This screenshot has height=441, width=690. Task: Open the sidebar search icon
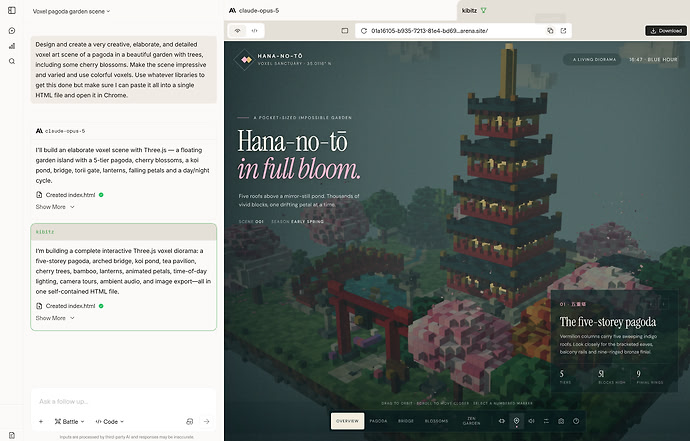tap(12, 61)
